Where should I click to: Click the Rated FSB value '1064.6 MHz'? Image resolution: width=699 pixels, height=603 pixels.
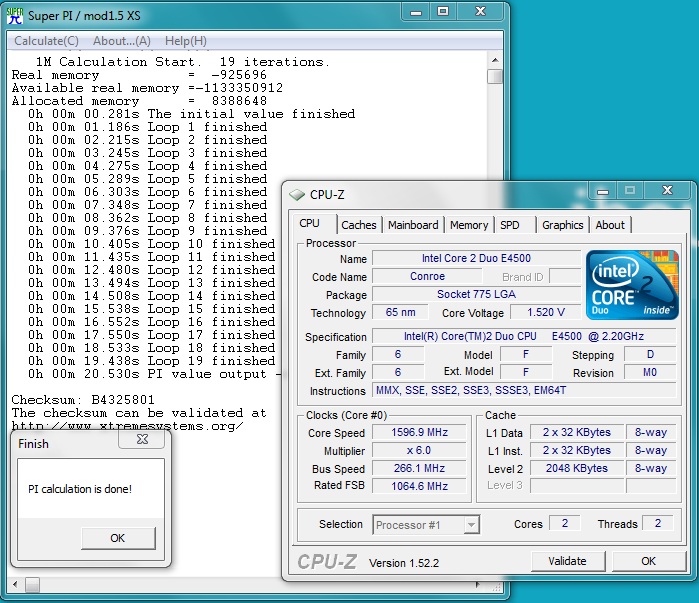coord(419,486)
